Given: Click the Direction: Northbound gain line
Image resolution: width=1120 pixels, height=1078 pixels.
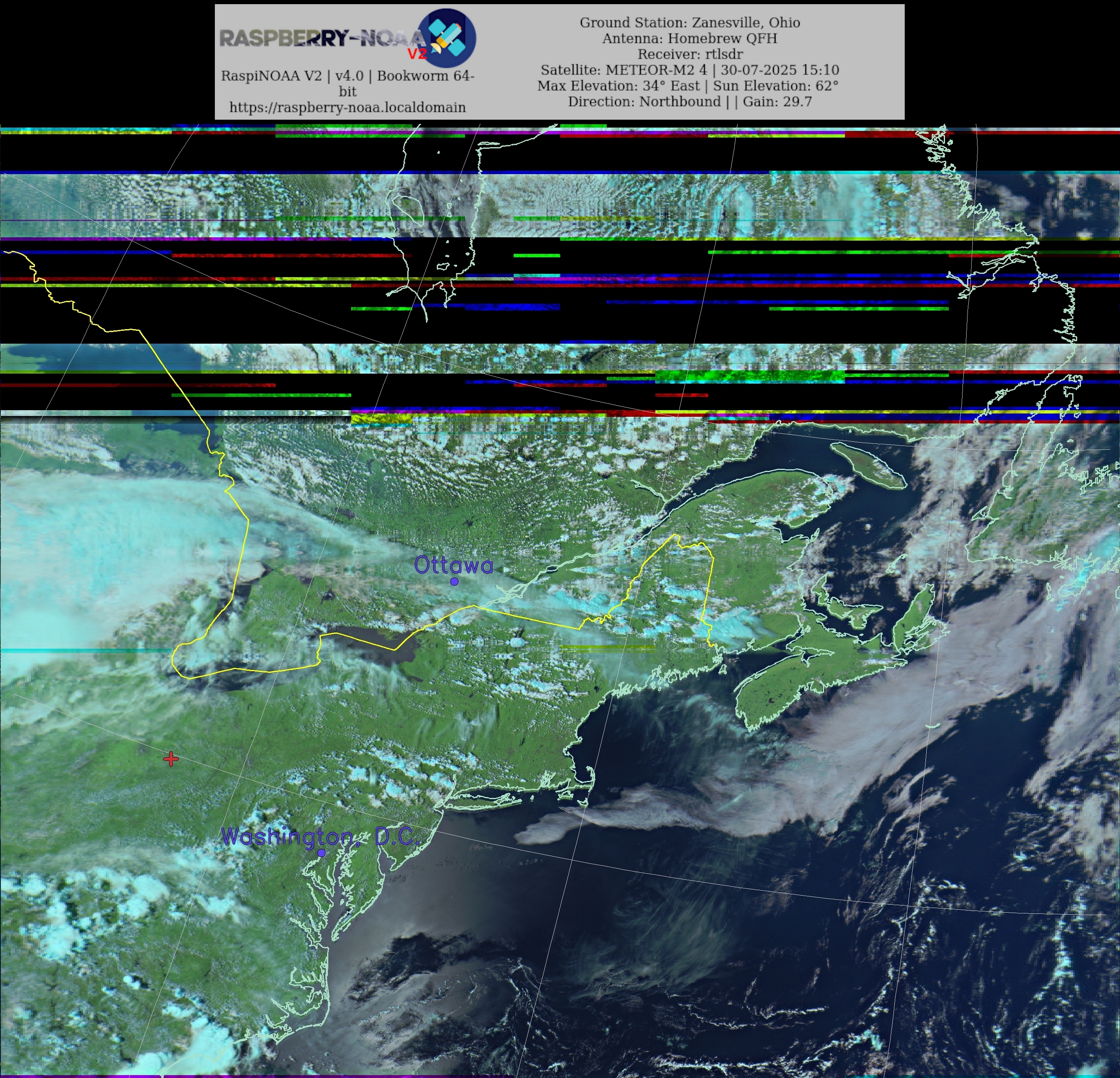Looking at the screenshot, I should [x=690, y=102].
